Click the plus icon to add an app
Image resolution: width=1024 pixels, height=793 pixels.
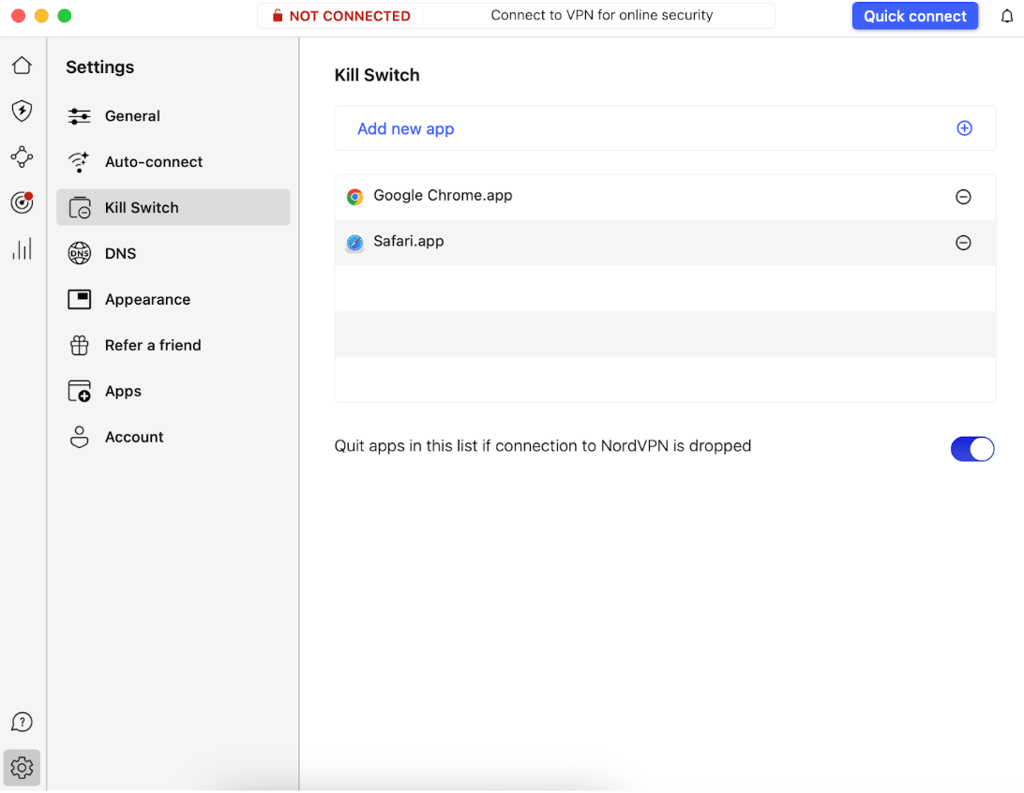point(964,128)
